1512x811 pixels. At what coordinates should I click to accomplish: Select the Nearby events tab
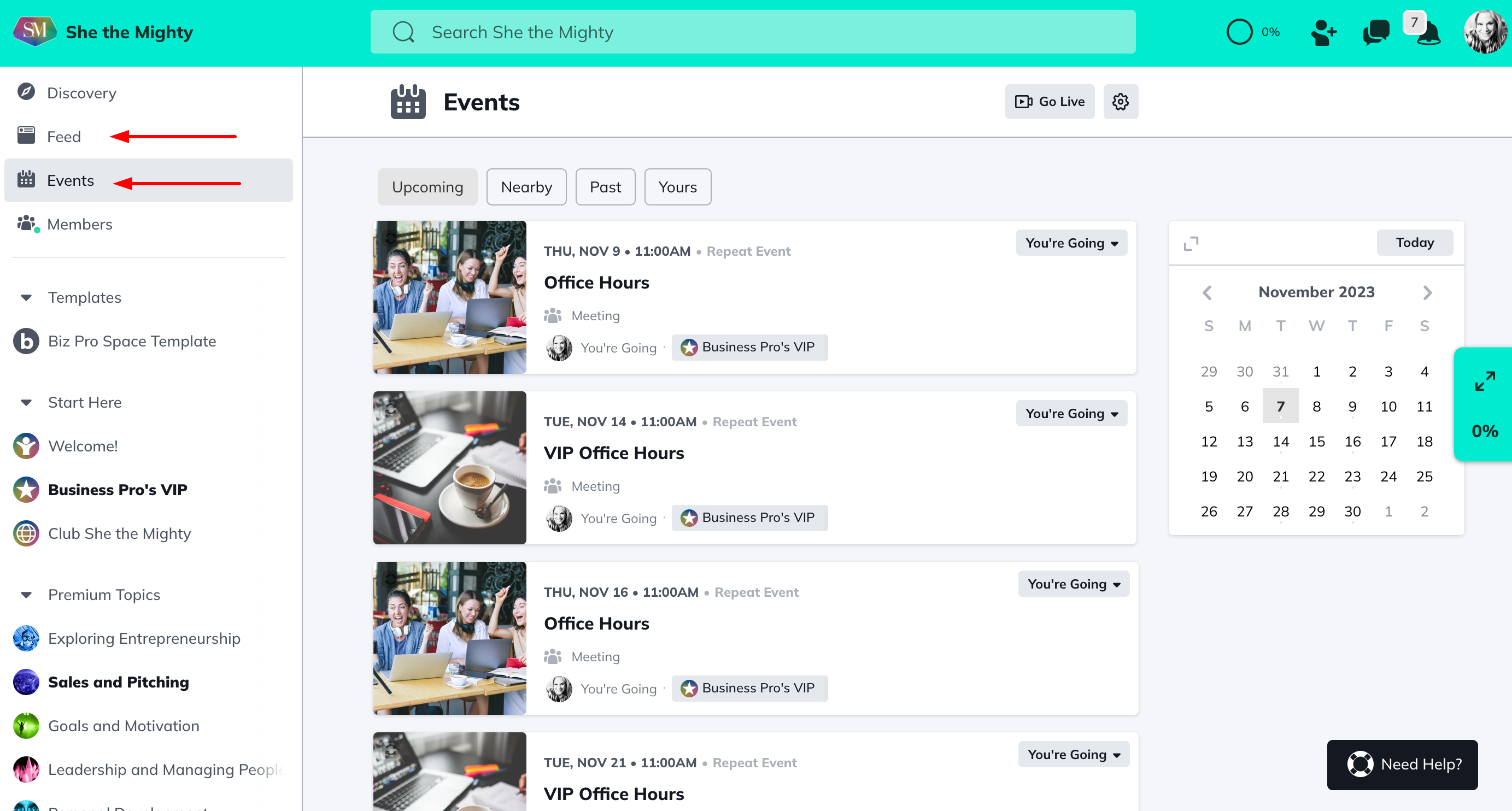click(x=526, y=187)
